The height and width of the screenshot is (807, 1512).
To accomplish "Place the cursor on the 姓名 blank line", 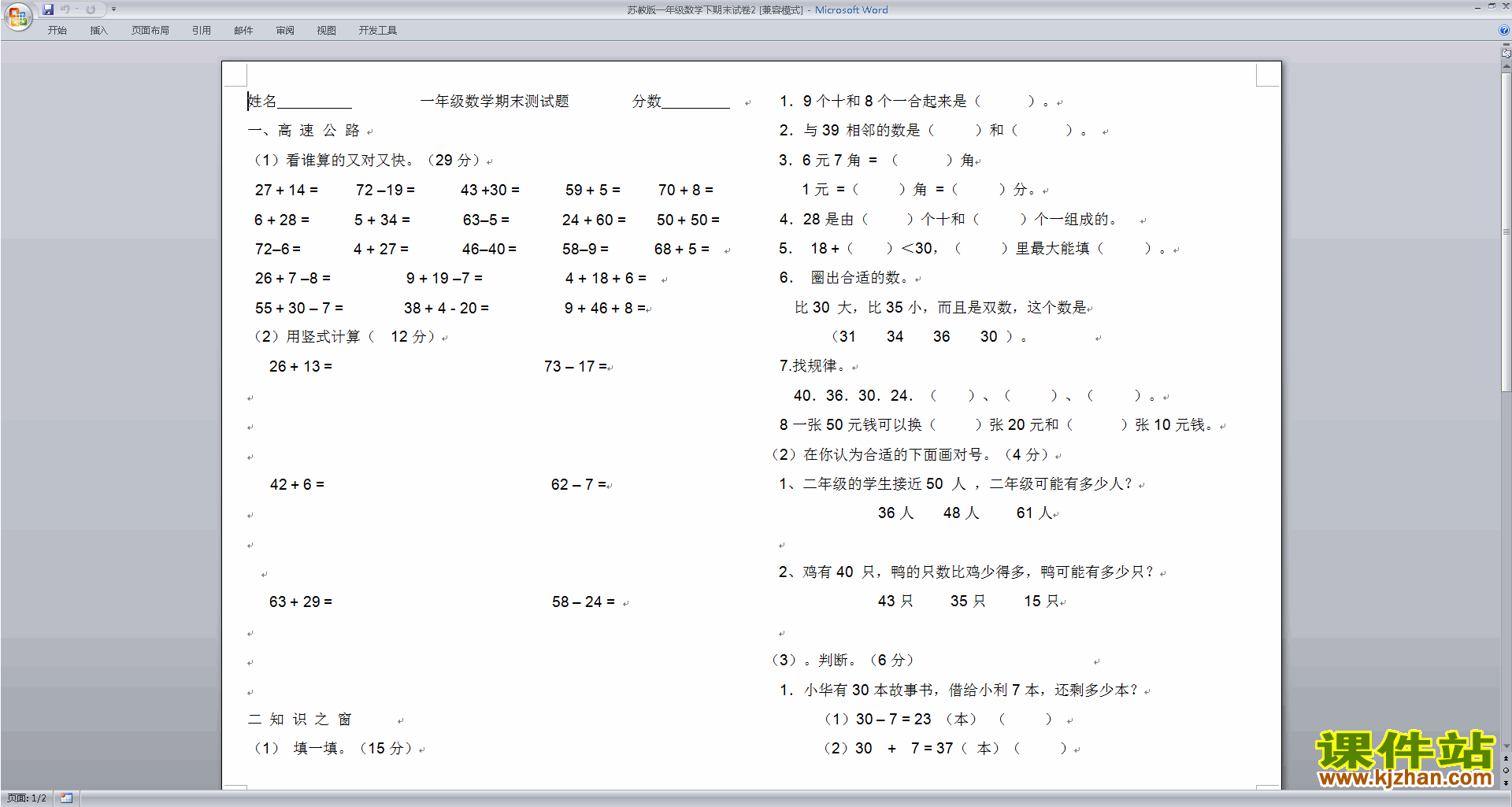I will [x=314, y=102].
